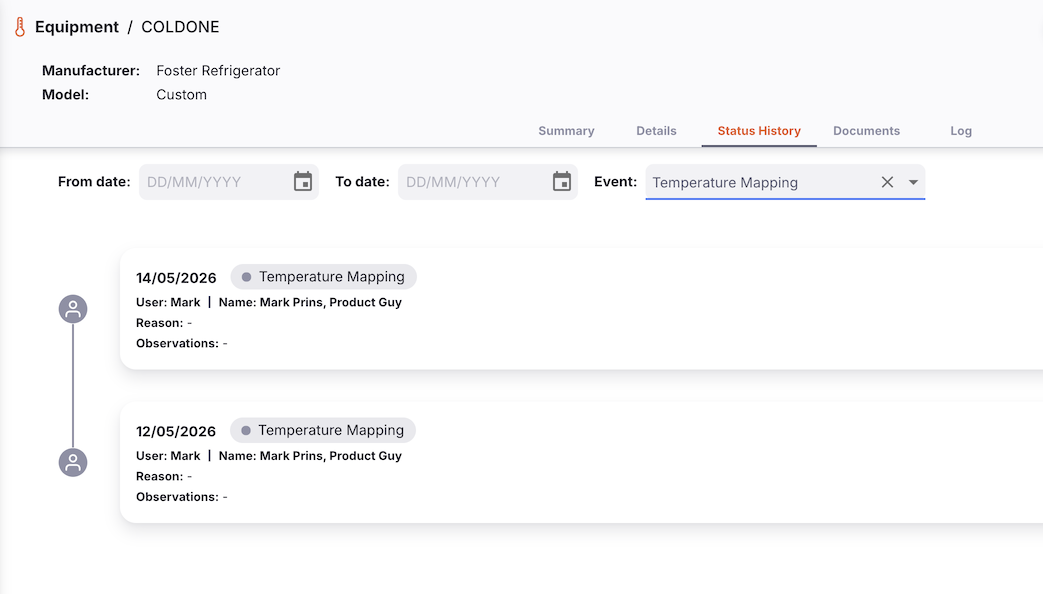Click the Model label
Viewport: 1043px width, 594px height.
pos(65,94)
